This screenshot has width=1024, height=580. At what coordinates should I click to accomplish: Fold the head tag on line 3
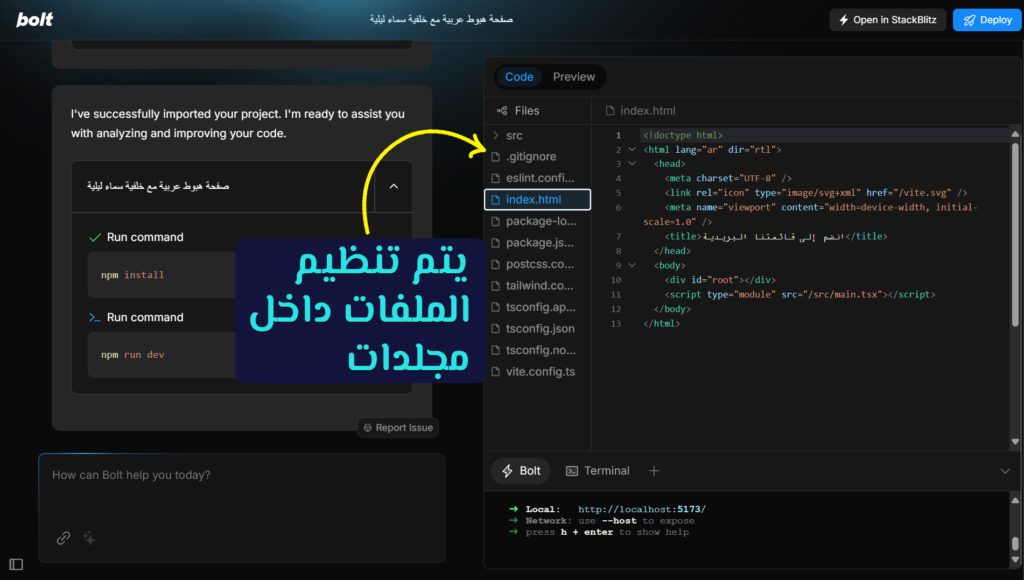[x=632, y=164]
